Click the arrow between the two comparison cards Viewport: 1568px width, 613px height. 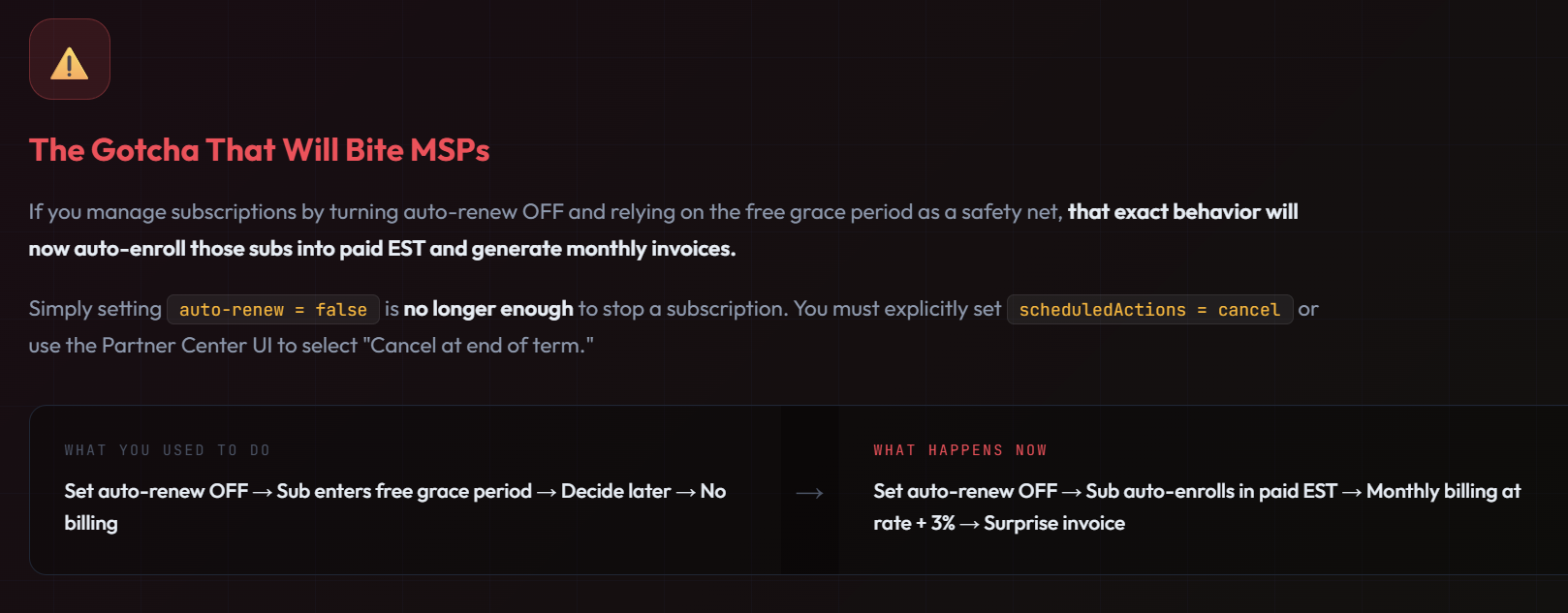(809, 493)
